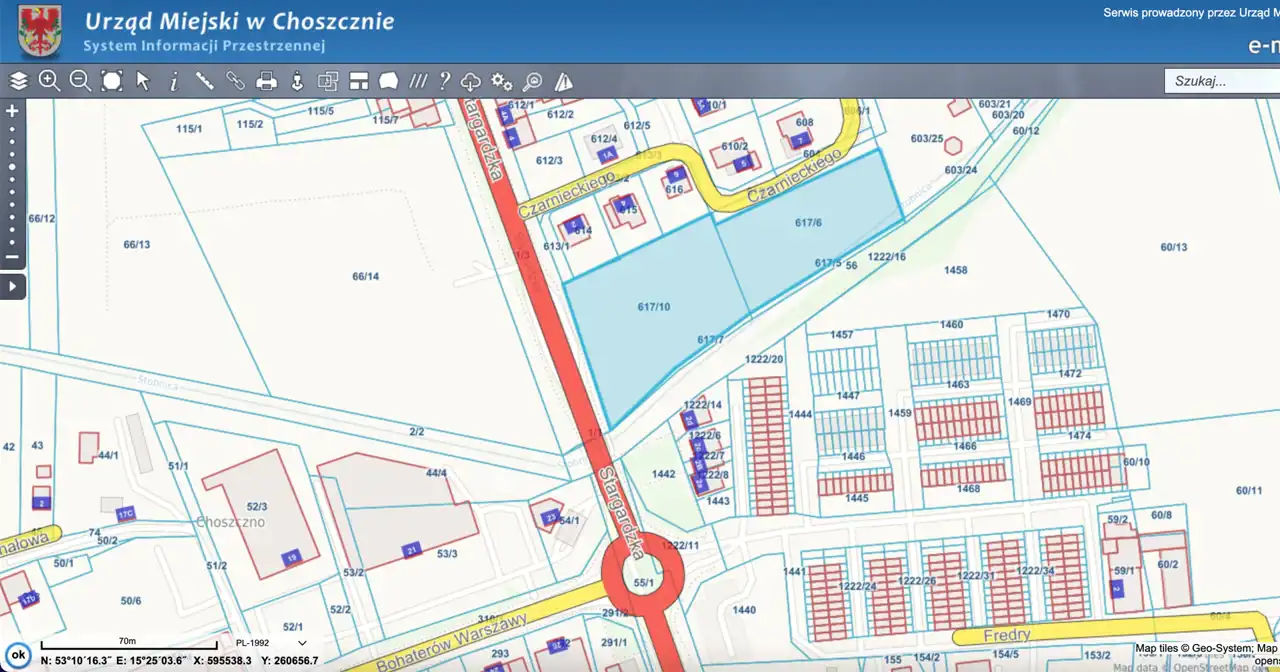The height and width of the screenshot is (672, 1280).
Task: Activate the object information tool
Action: 173,82
